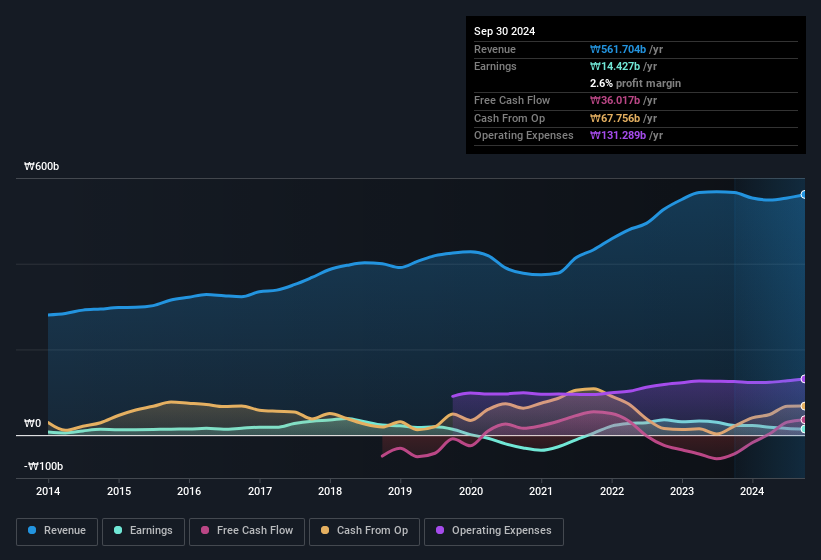
Task: Click the tooltip Revenue row label
Action: tap(495, 49)
